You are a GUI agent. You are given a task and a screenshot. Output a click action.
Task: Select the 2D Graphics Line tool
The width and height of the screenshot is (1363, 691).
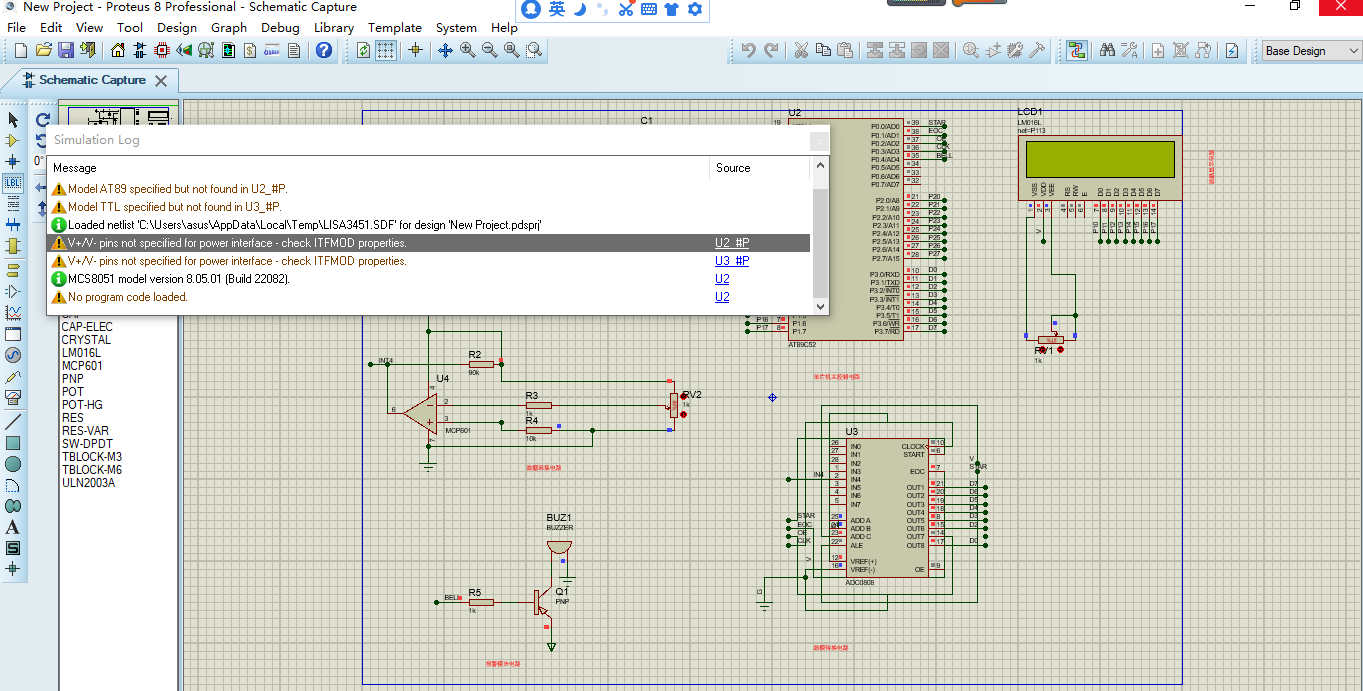coord(13,420)
